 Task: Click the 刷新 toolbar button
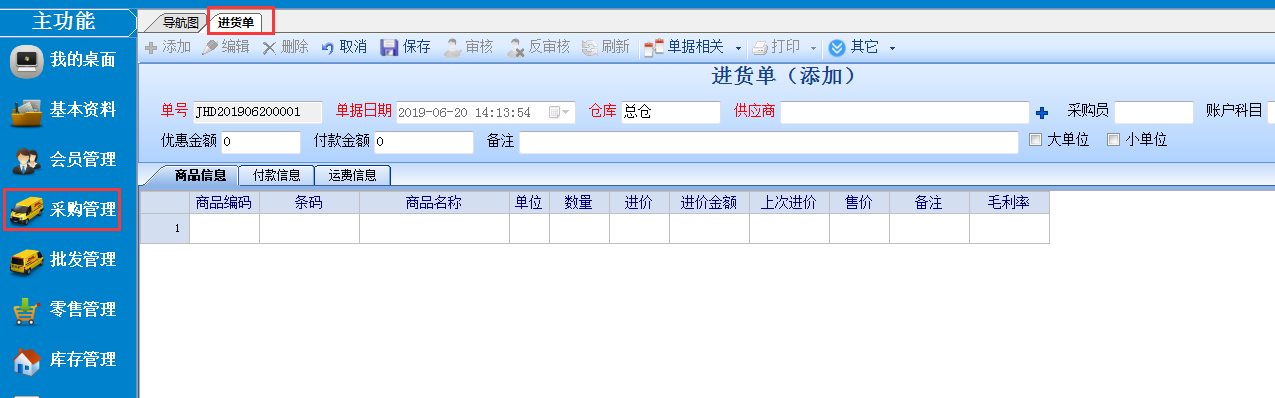click(x=606, y=47)
